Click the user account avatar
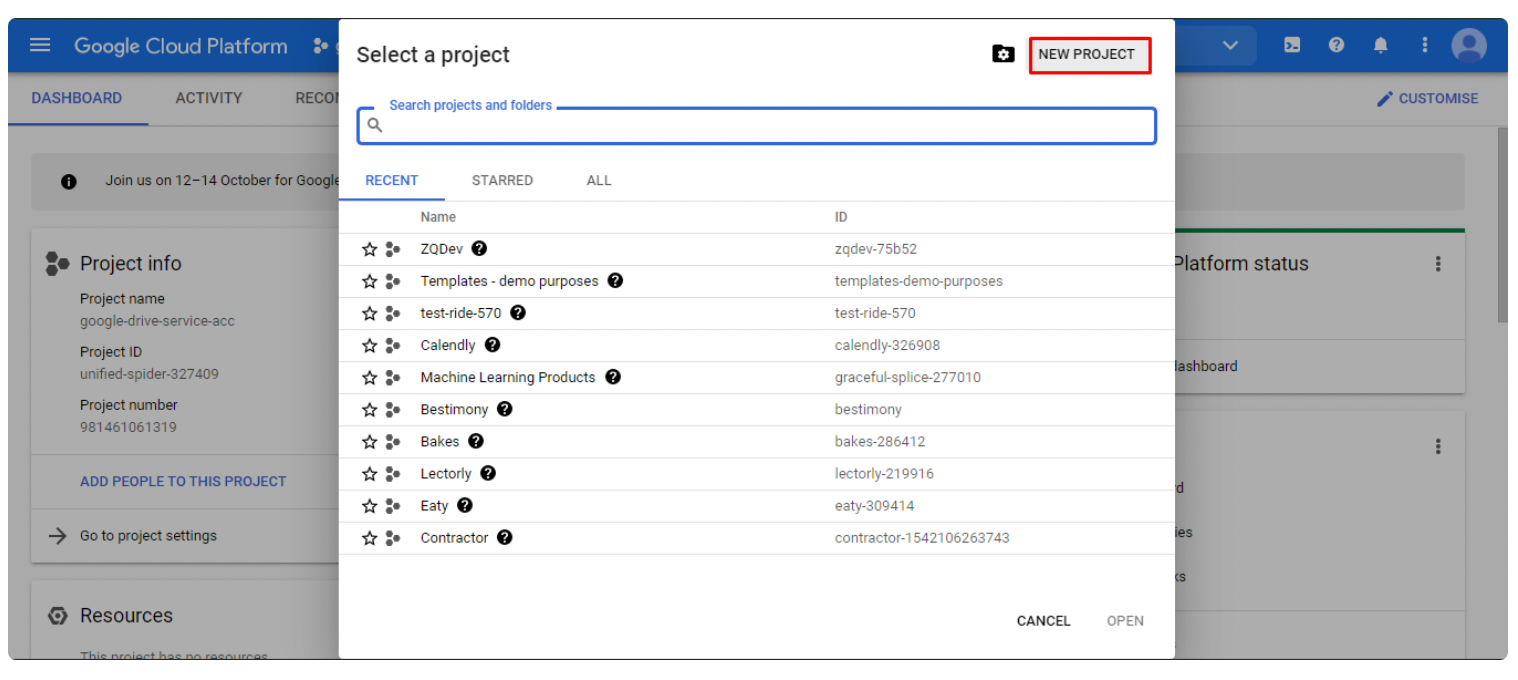The image size is (1518, 680). coord(1469,45)
